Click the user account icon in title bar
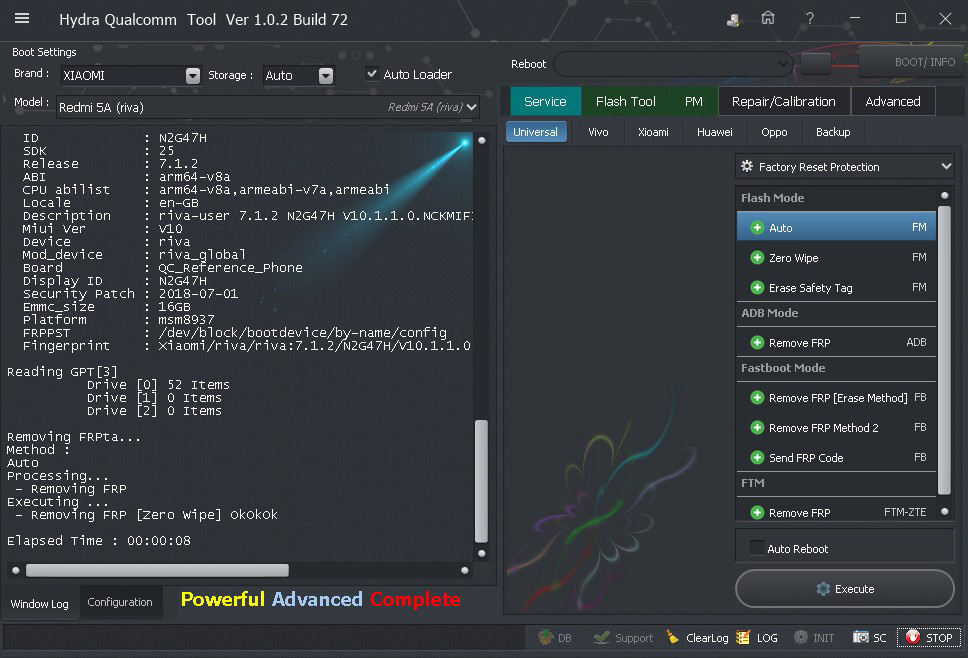 733,20
